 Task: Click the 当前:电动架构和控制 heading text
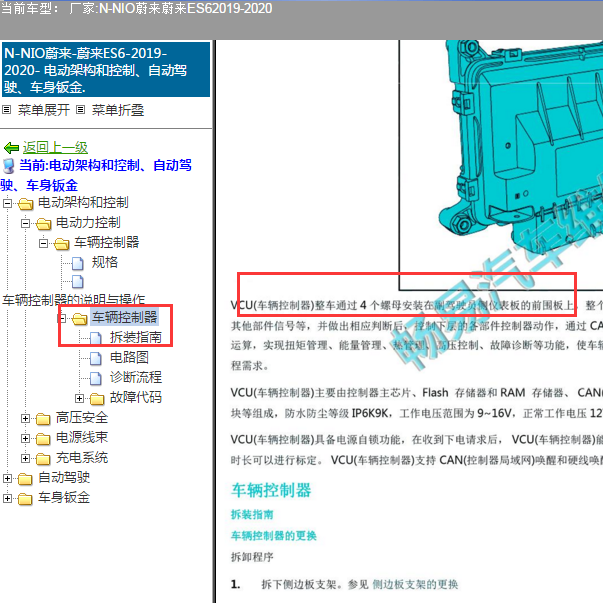coord(97,175)
